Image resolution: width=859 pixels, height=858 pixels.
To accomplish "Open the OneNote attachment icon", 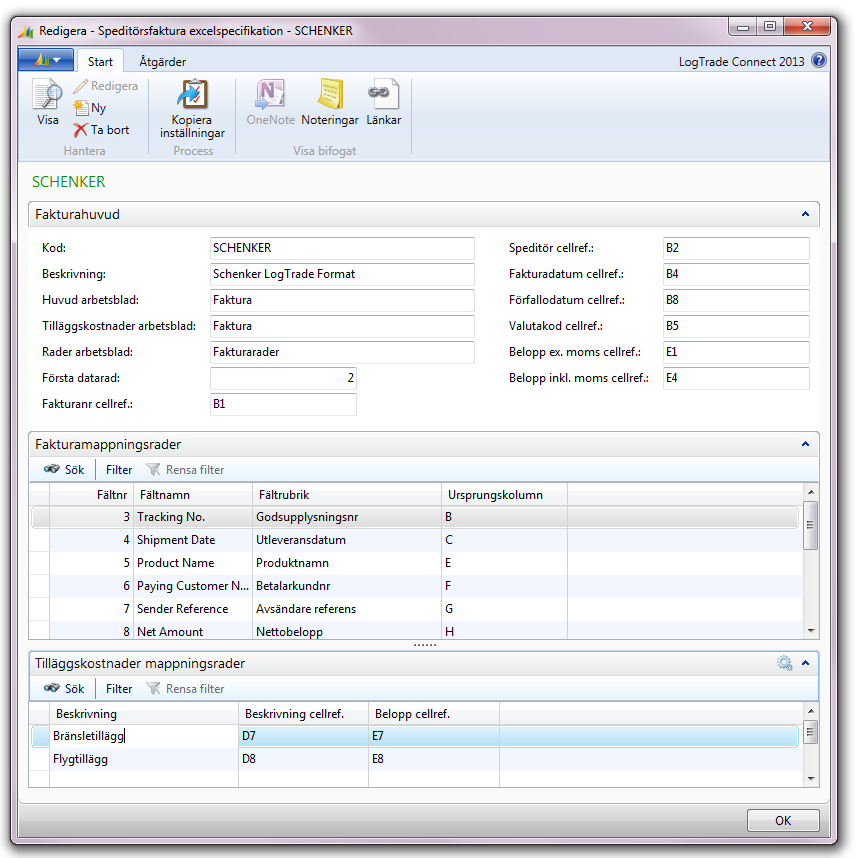I will tap(270, 94).
